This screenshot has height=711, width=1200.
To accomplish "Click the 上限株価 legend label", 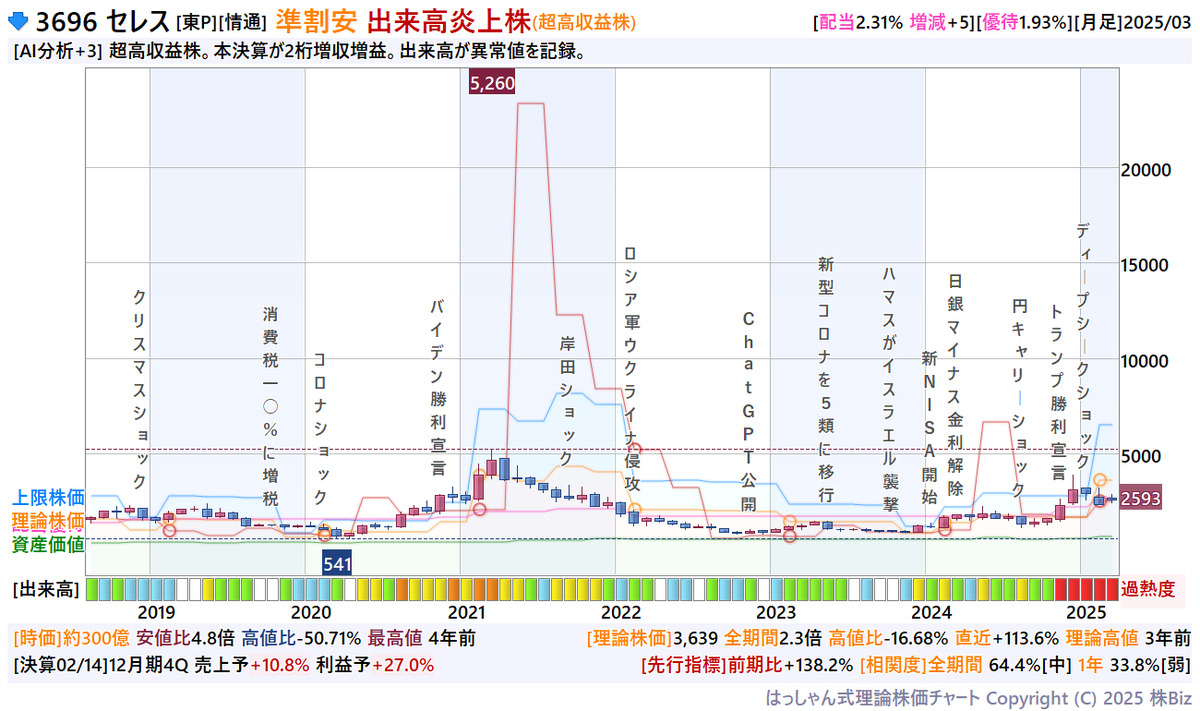I will coord(48,497).
